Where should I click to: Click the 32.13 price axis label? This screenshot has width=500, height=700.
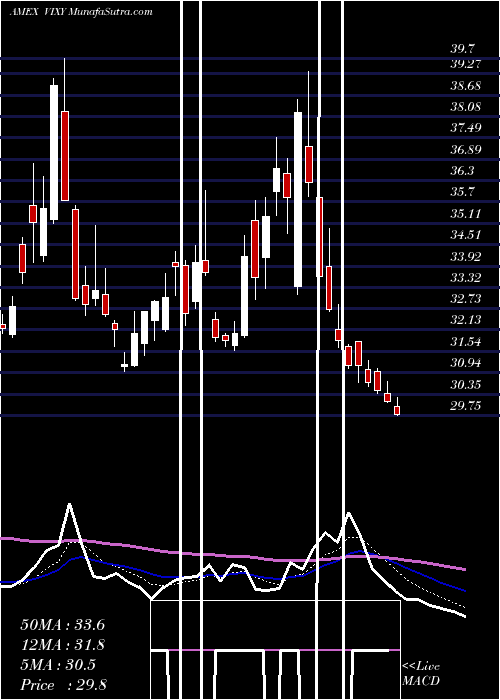coord(466,320)
